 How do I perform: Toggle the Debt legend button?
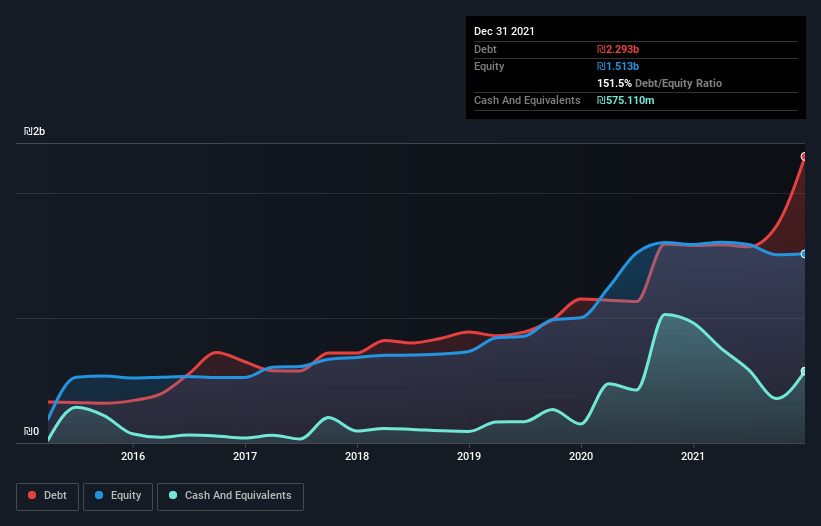[x=48, y=496]
